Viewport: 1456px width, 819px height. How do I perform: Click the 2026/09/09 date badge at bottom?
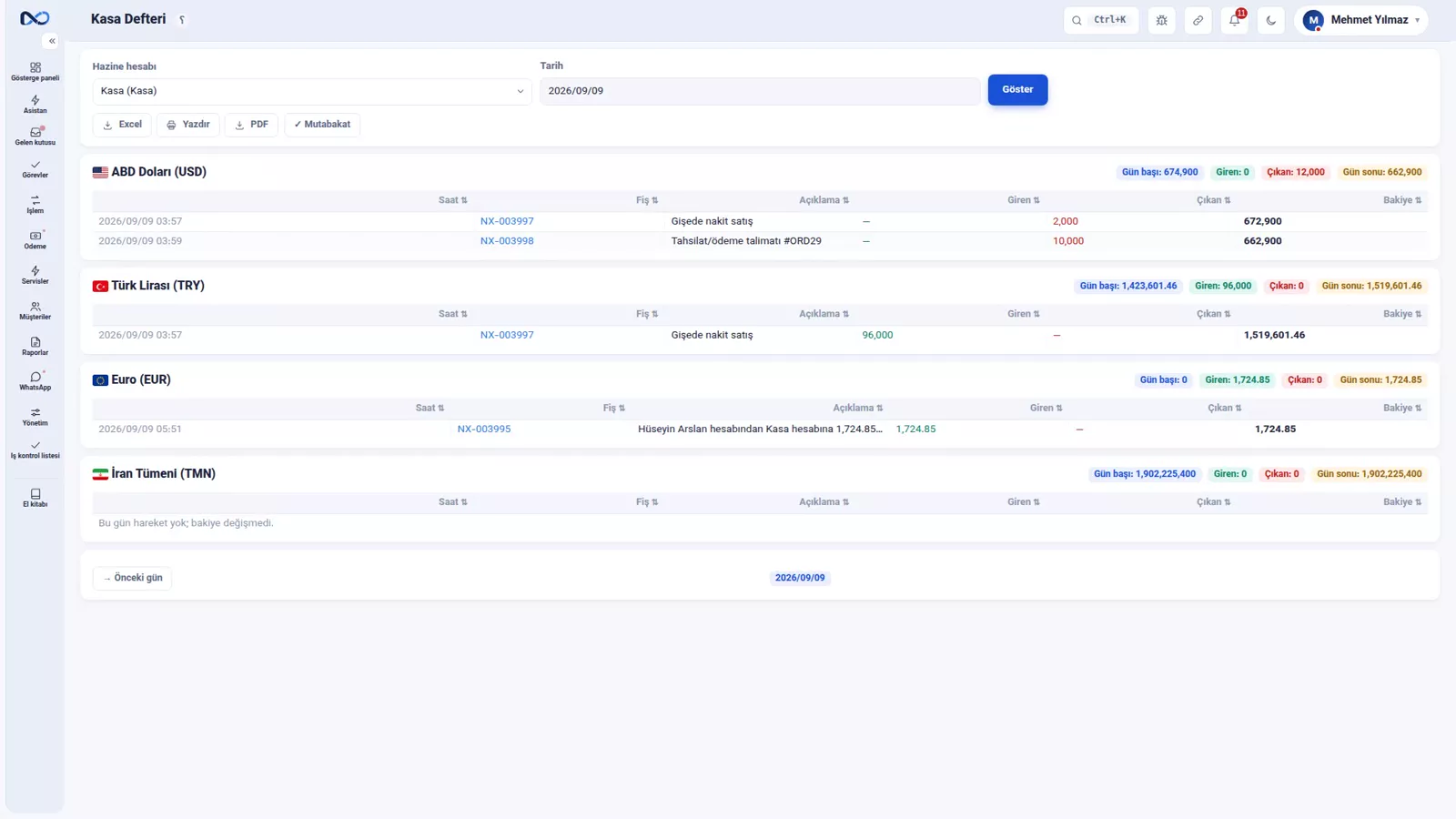(x=800, y=578)
